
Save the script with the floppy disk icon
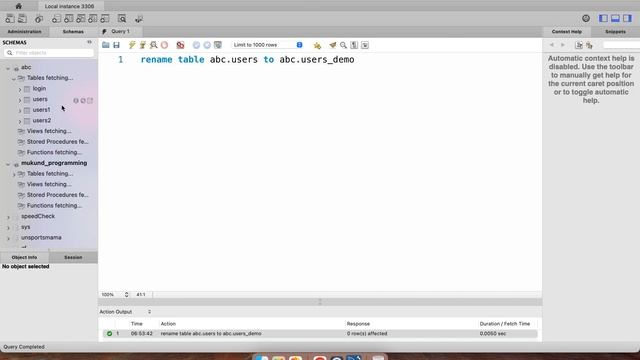tap(116, 45)
